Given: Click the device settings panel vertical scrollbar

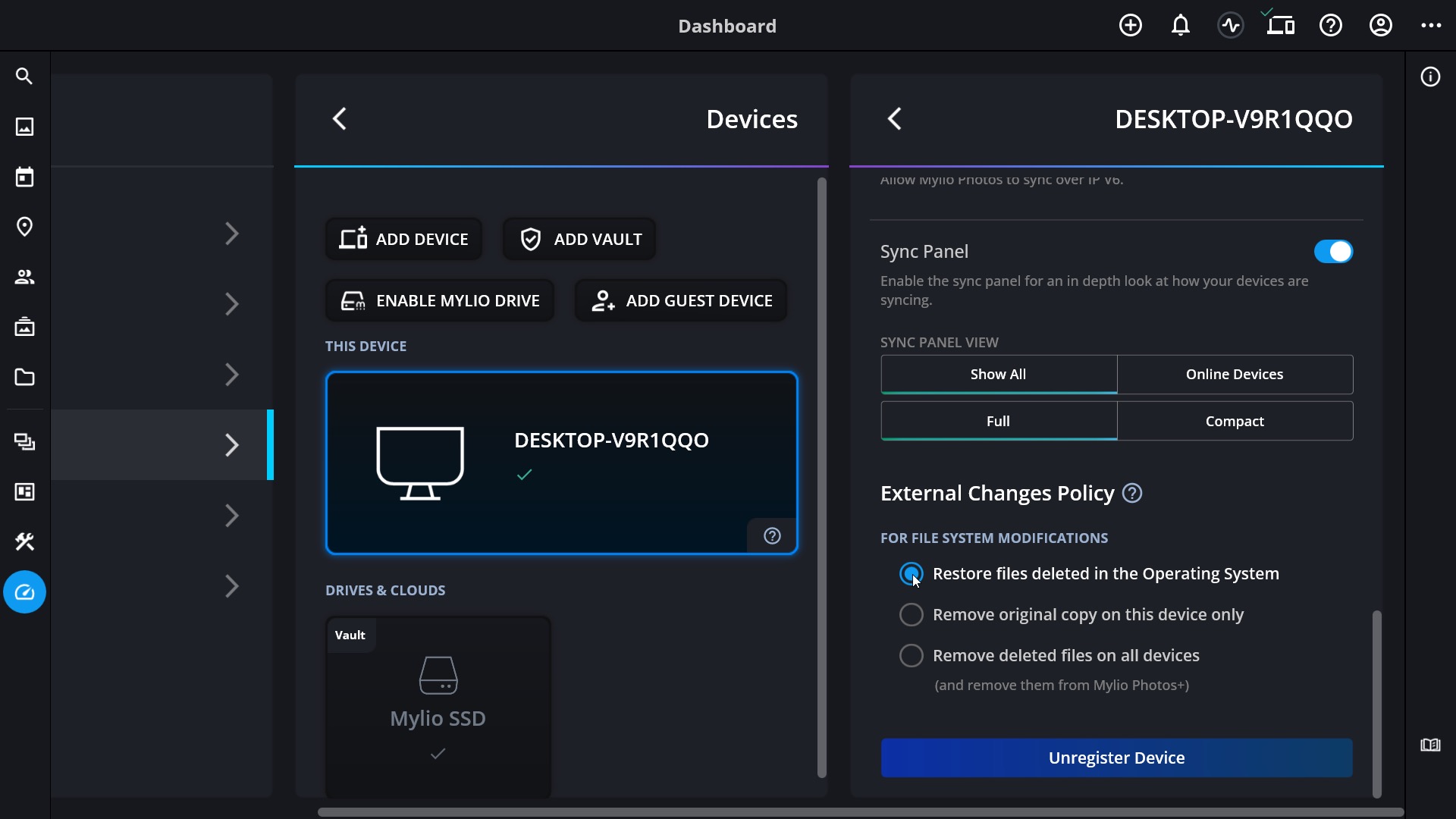Looking at the screenshot, I should tap(1376, 704).
